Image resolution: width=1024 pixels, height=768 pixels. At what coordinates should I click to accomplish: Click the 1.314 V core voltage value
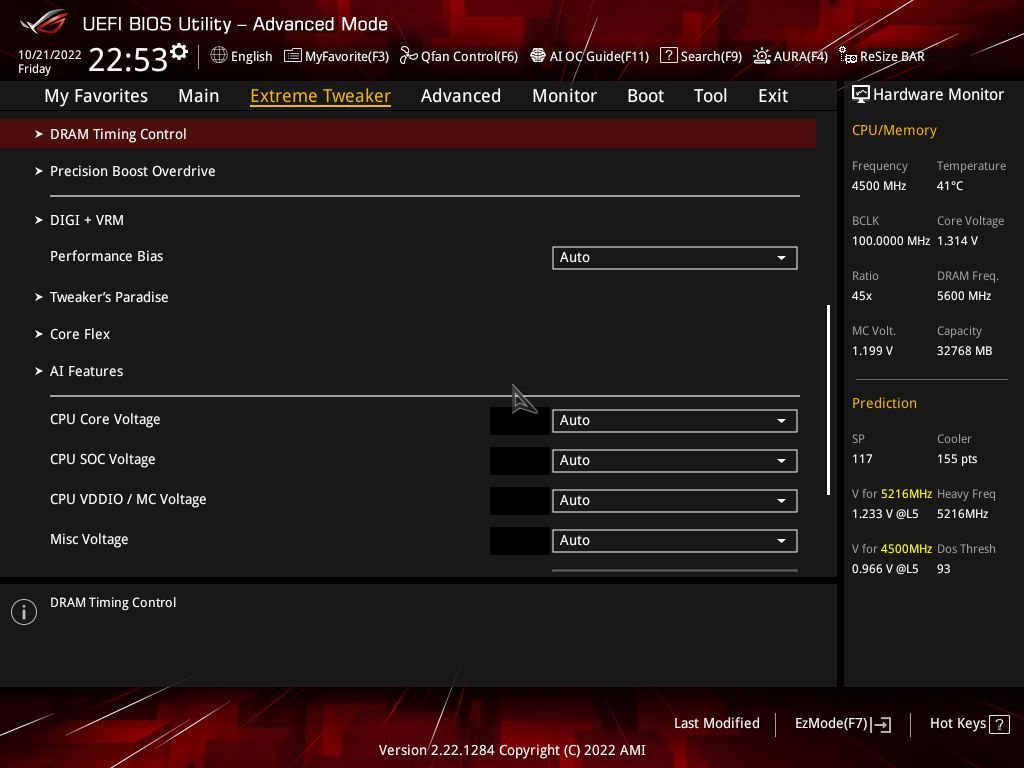point(957,241)
